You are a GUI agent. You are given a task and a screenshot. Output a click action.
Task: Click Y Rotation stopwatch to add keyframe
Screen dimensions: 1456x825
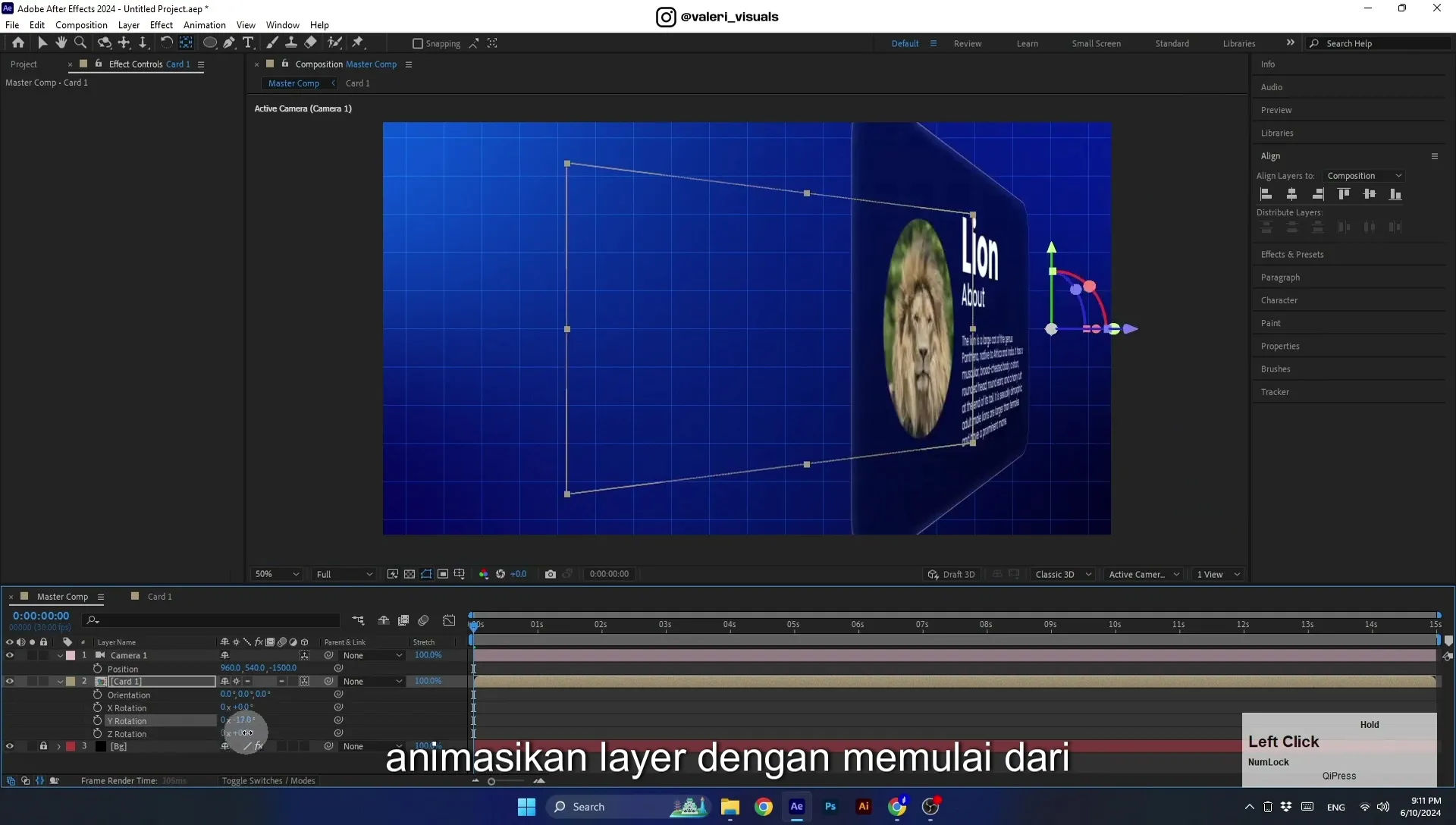coord(97,720)
